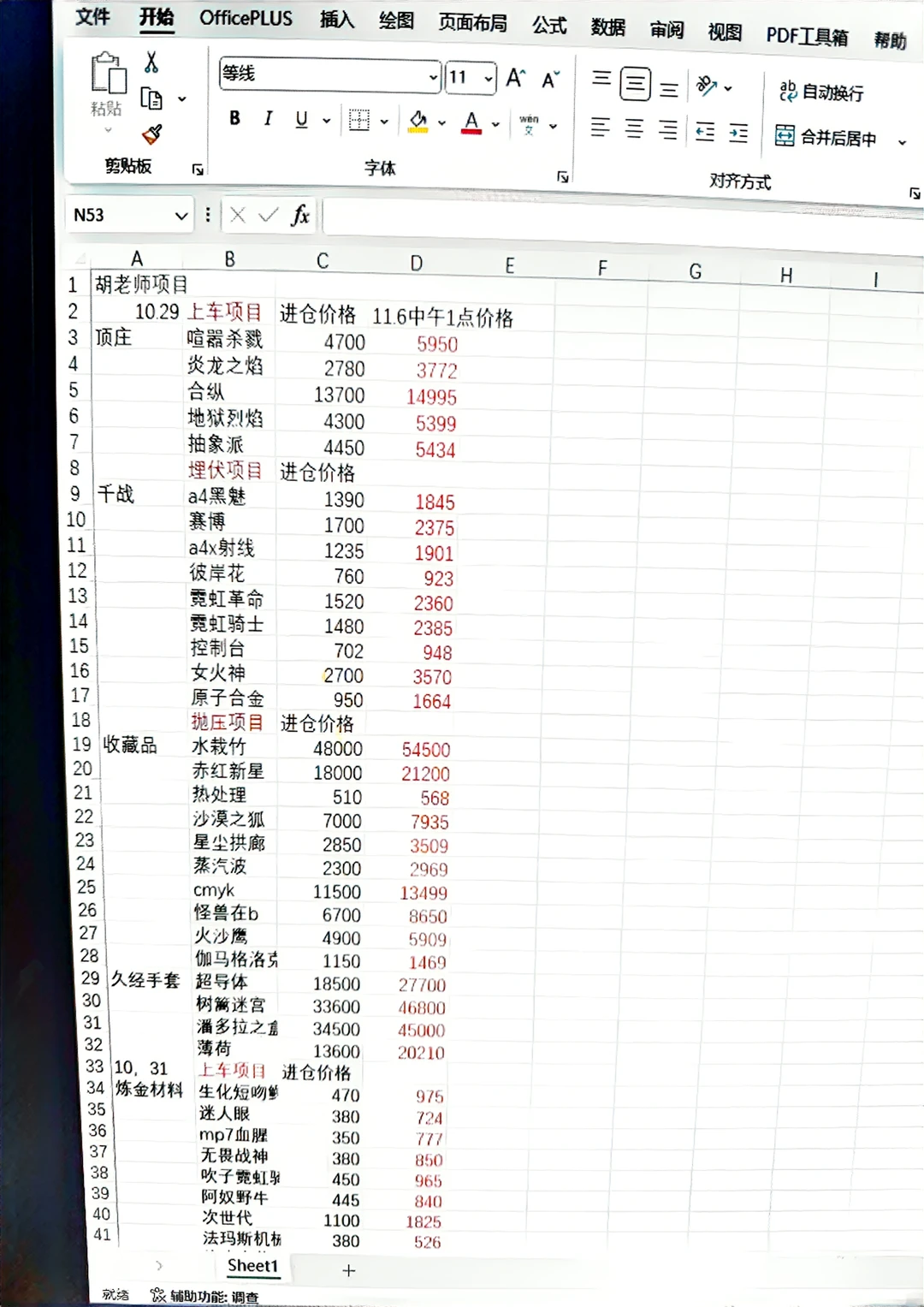Open the orientation dropdown arrow
Image resolution: width=924 pixels, height=1307 pixels.
728,88
